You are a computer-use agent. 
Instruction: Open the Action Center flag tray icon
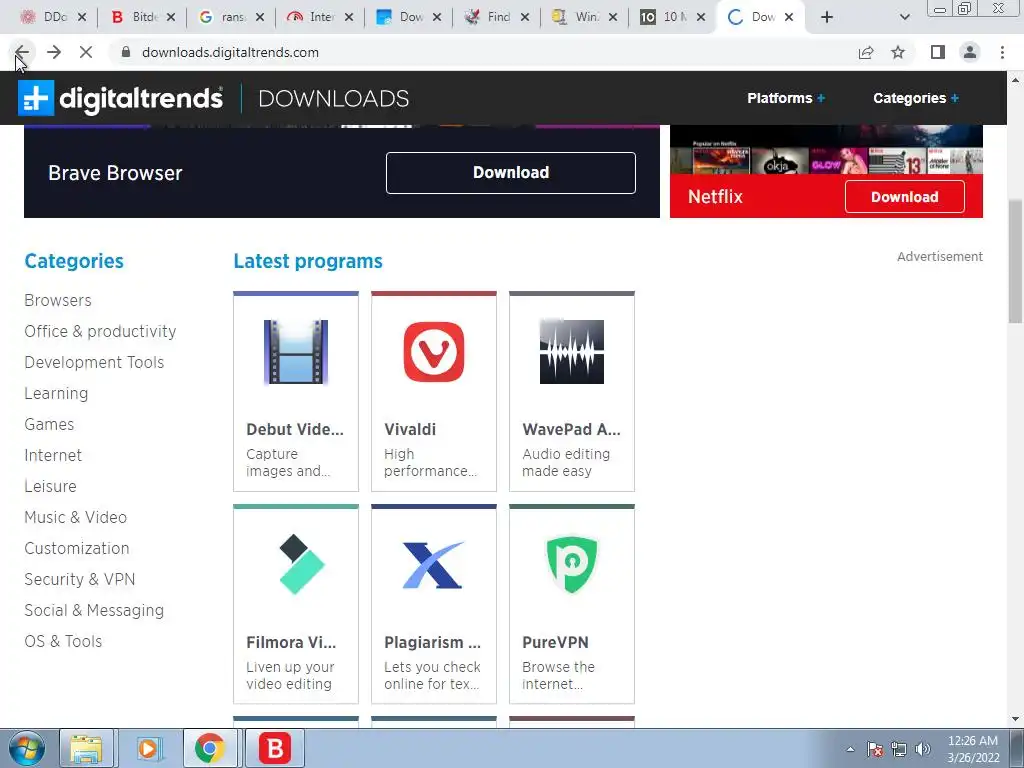[875, 749]
